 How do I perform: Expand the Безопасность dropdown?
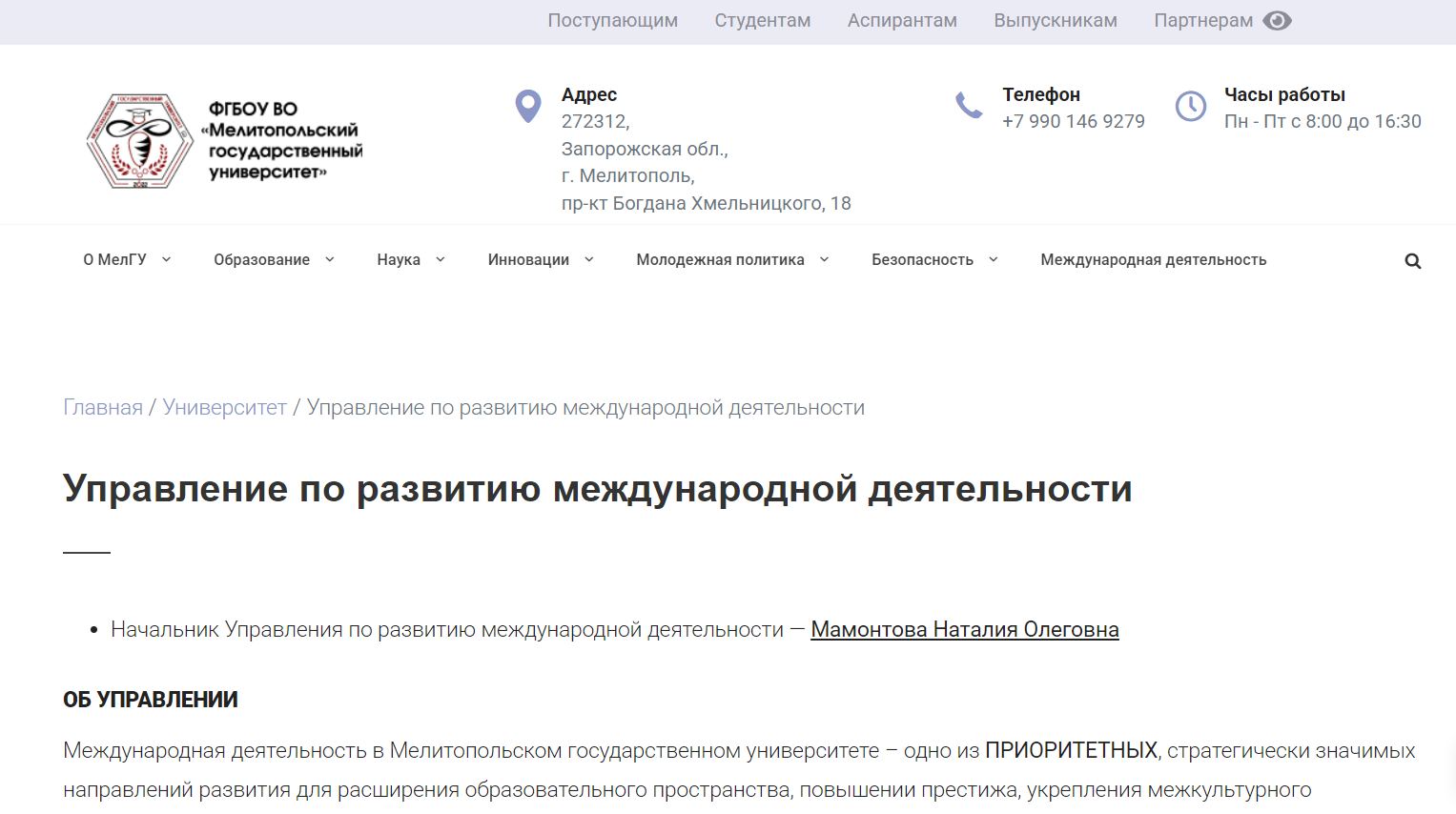pos(994,258)
